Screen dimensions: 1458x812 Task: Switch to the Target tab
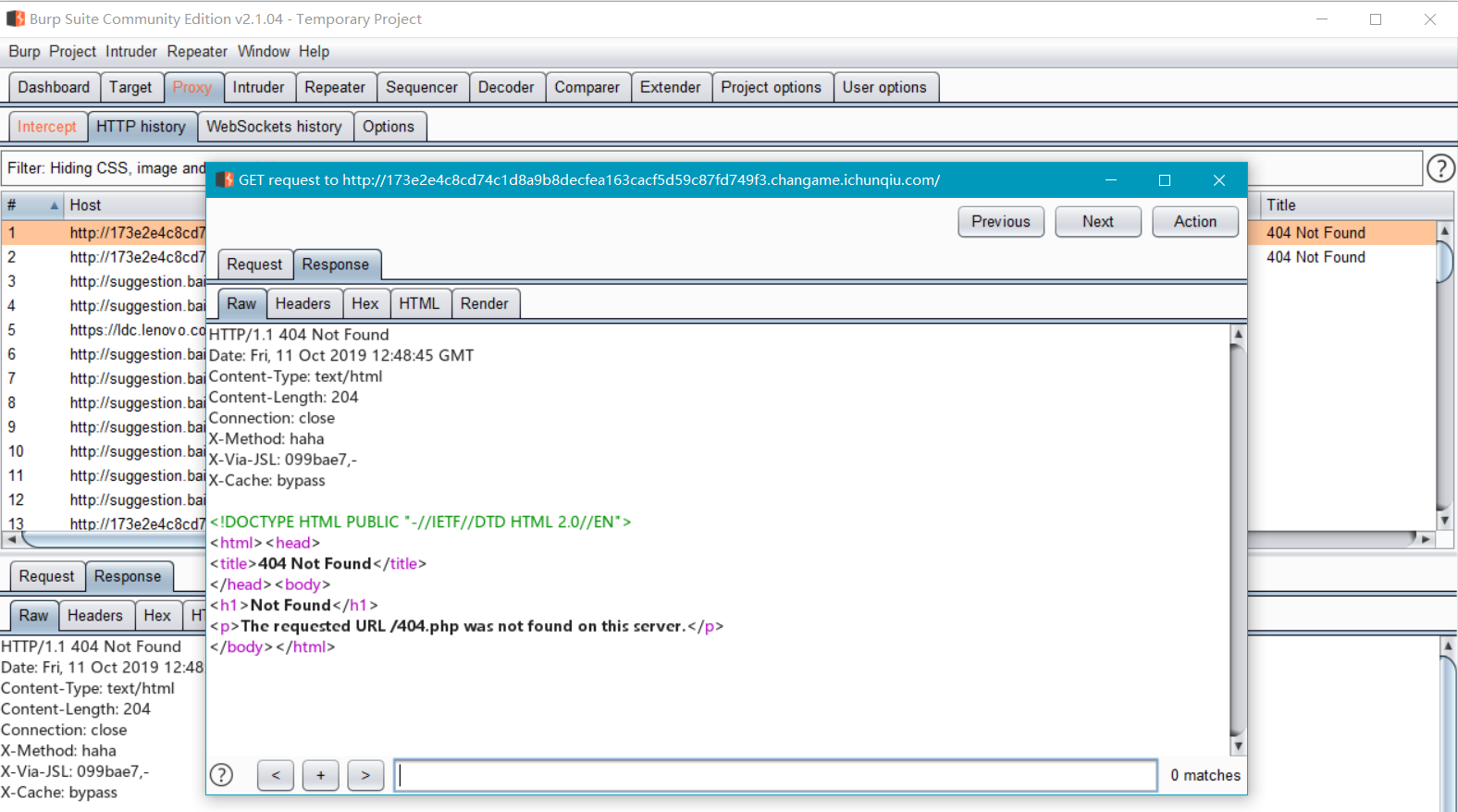(x=130, y=87)
